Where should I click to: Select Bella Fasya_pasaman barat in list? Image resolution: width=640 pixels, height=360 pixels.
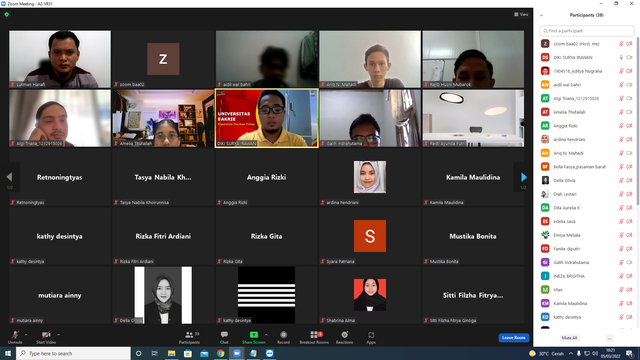point(587,167)
